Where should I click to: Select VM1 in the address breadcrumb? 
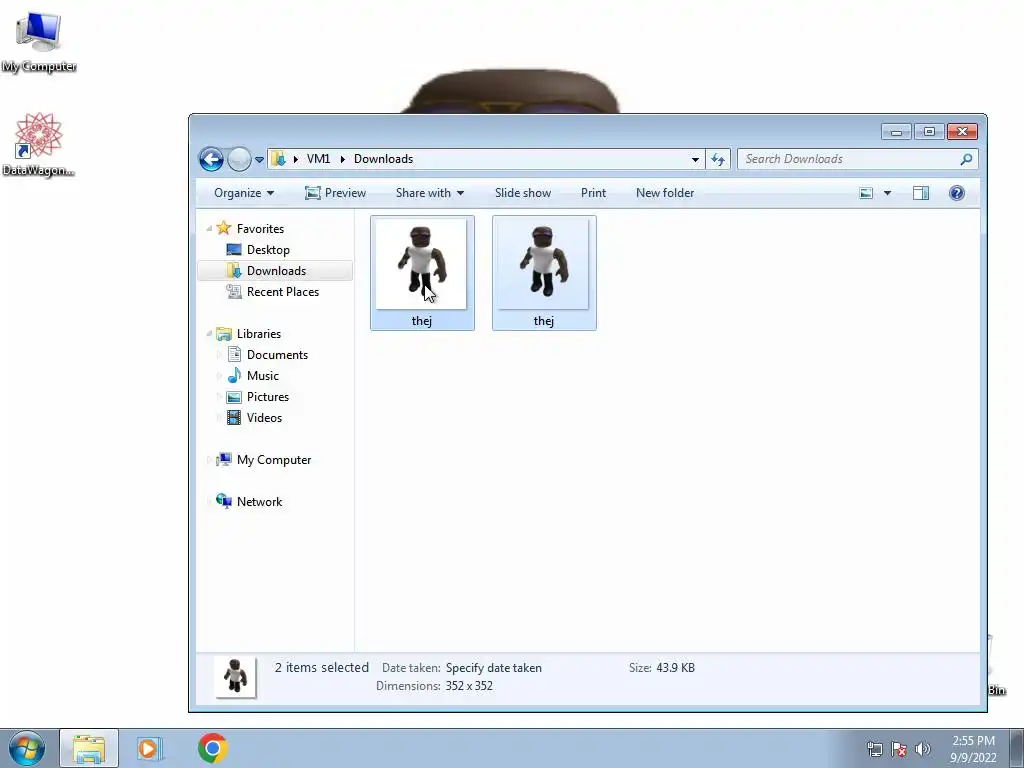pos(318,159)
